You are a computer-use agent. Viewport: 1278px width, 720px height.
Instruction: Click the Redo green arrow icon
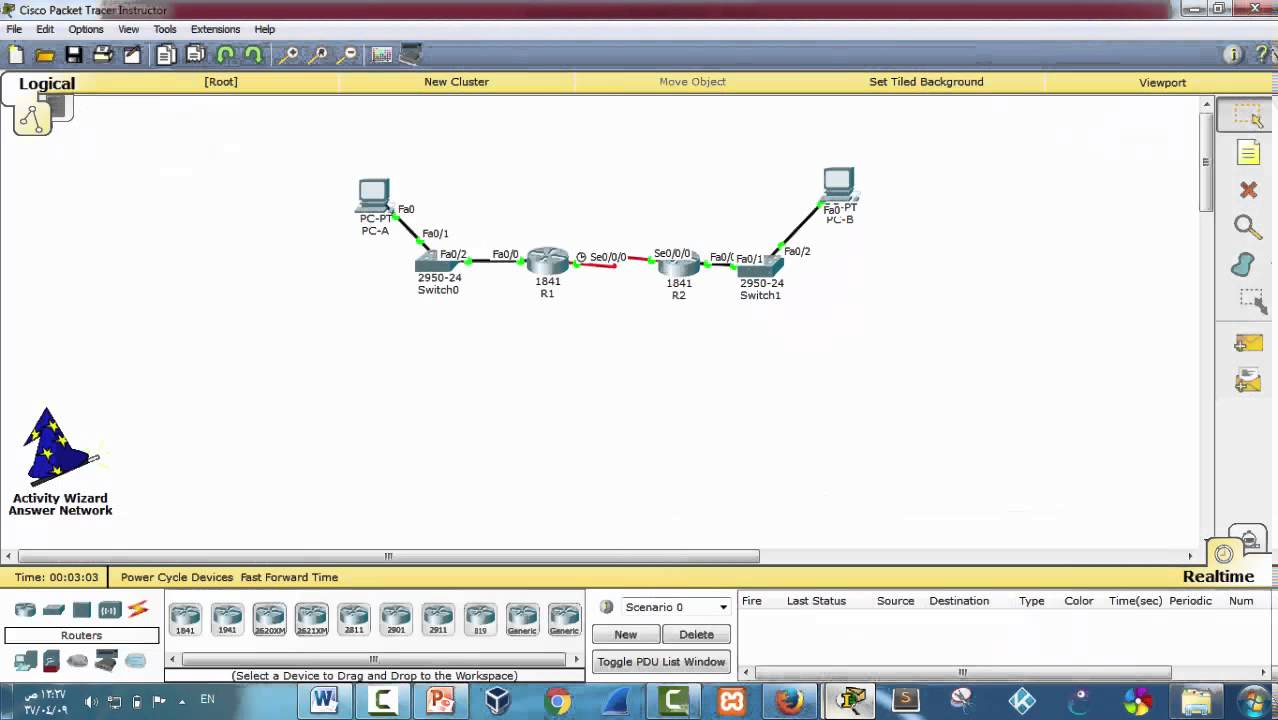tap(253, 55)
